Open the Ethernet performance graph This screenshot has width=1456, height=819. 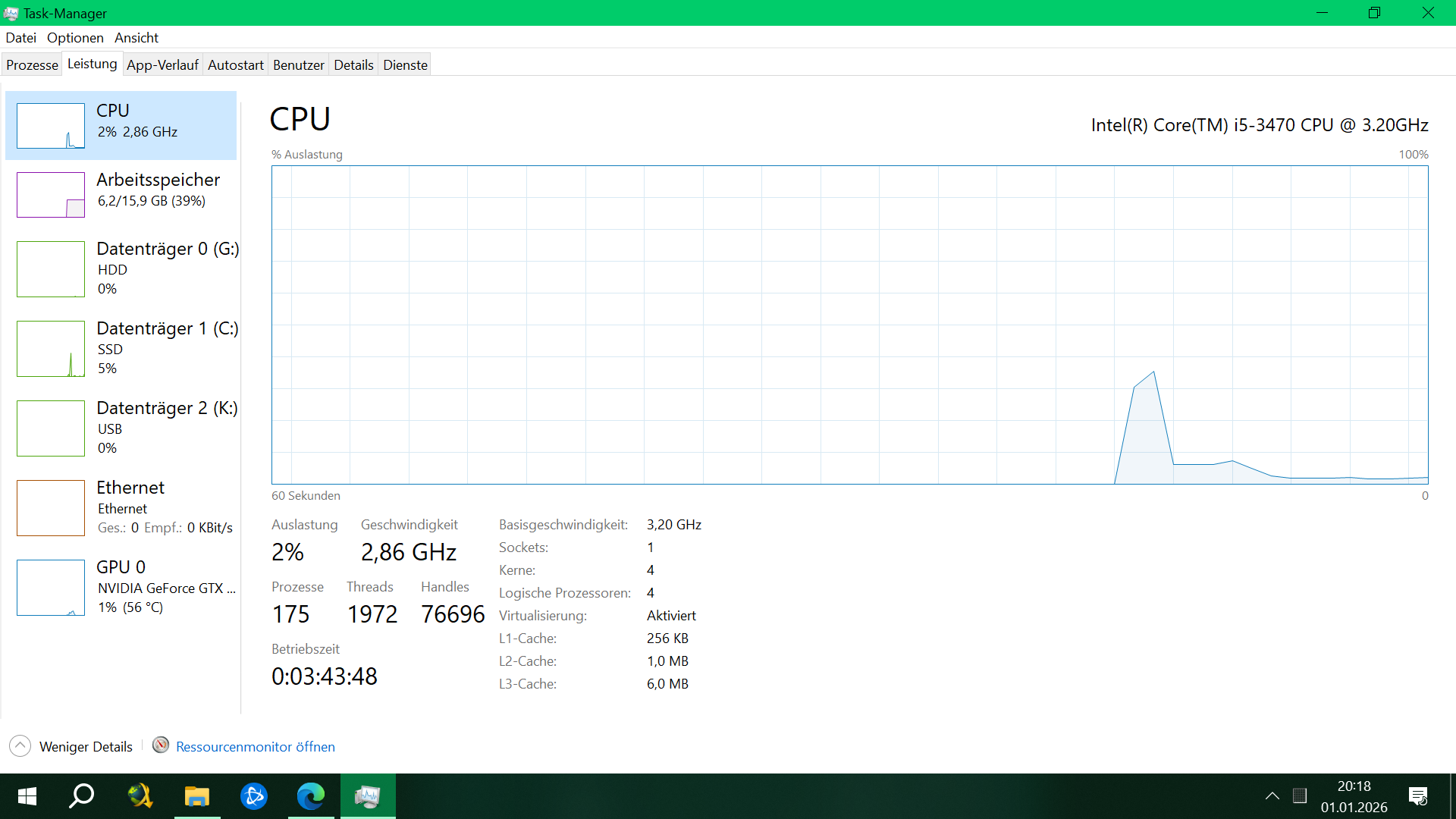pyautogui.click(x=51, y=508)
